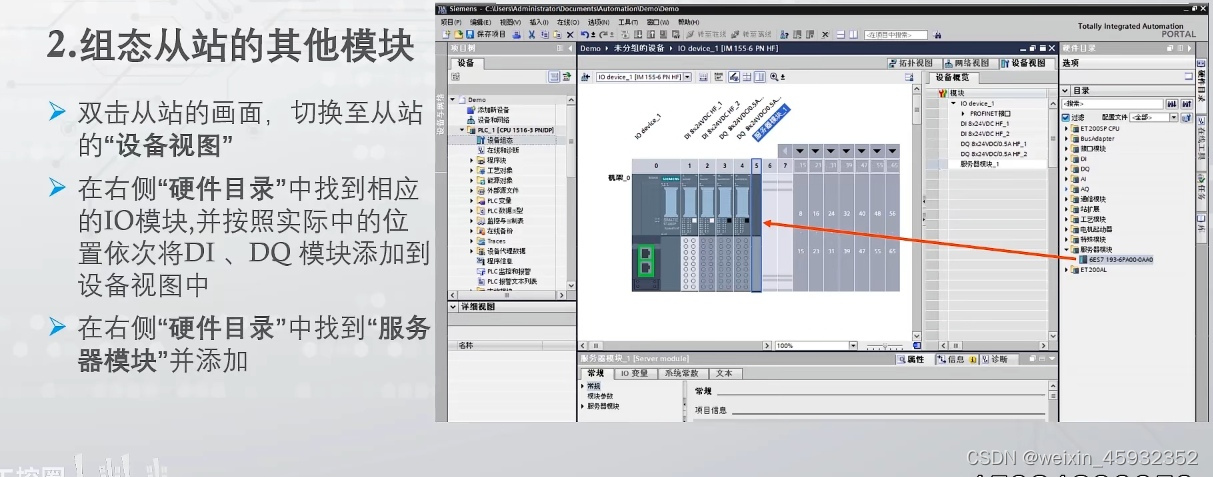Expand the DQ catalog folder

click(1066, 169)
